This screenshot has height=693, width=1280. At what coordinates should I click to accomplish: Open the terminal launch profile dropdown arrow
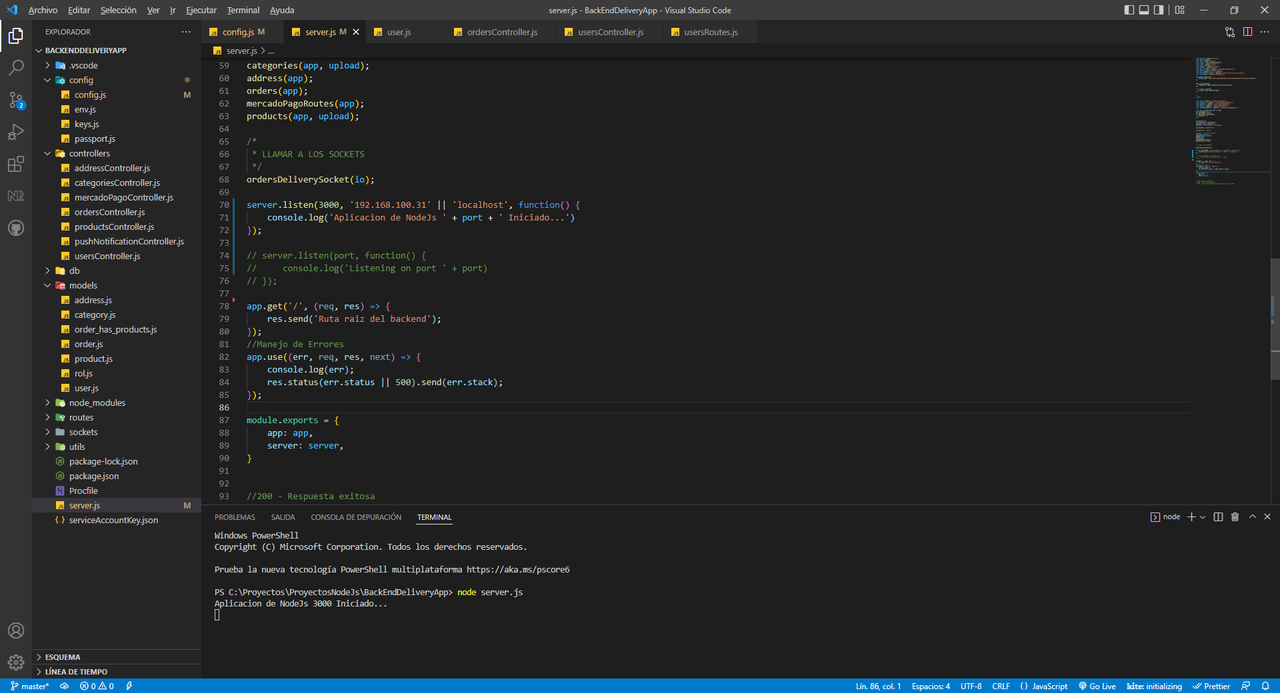click(x=1202, y=517)
